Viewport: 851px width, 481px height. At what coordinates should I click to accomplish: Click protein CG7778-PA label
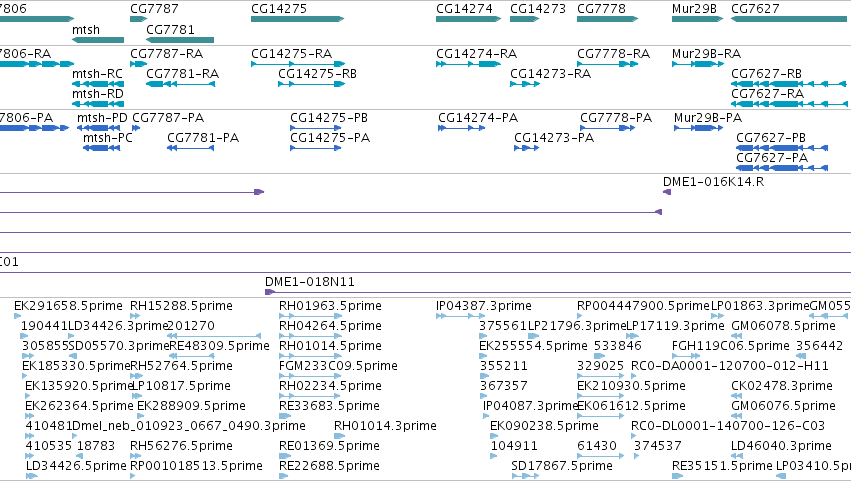point(616,118)
